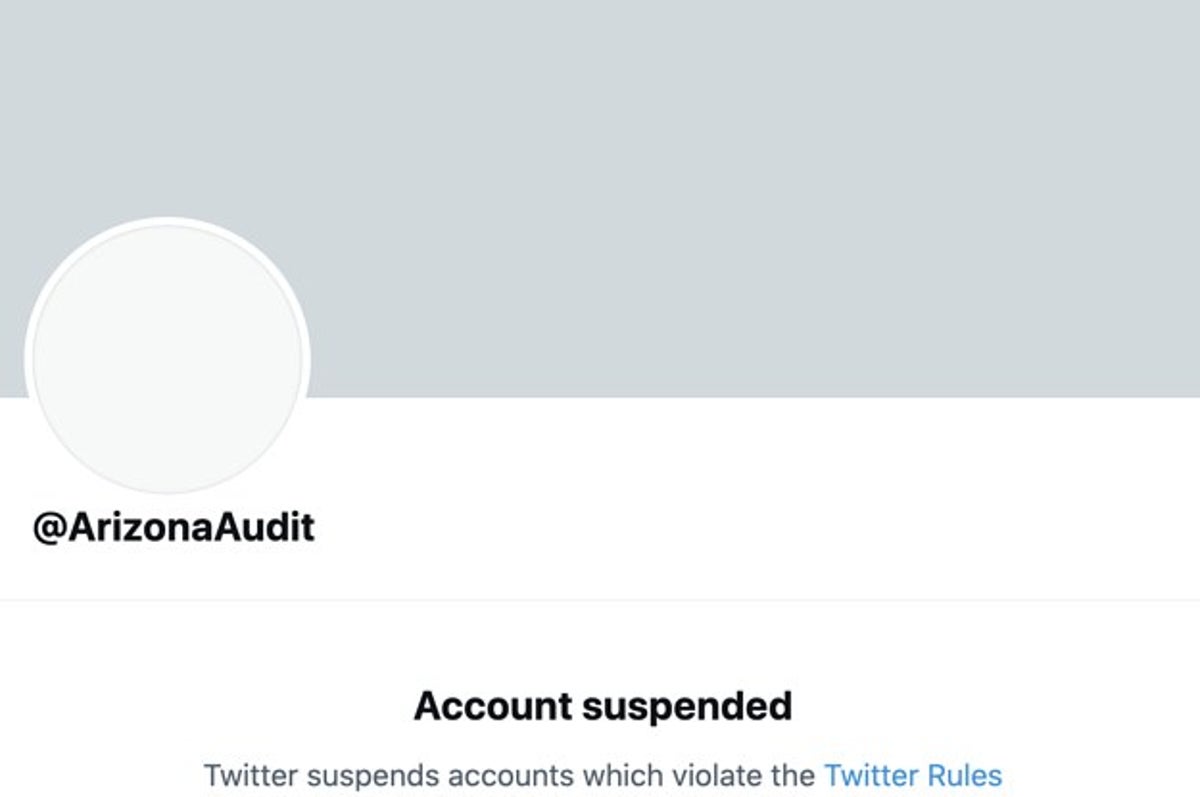Click the blank profile avatar circle
This screenshot has width=1200, height=797.
167,358
